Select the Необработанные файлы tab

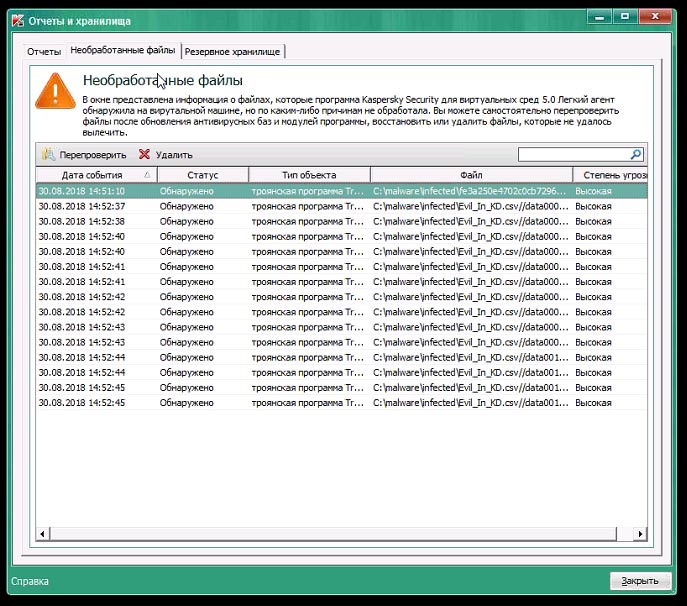tap(123, 50)
